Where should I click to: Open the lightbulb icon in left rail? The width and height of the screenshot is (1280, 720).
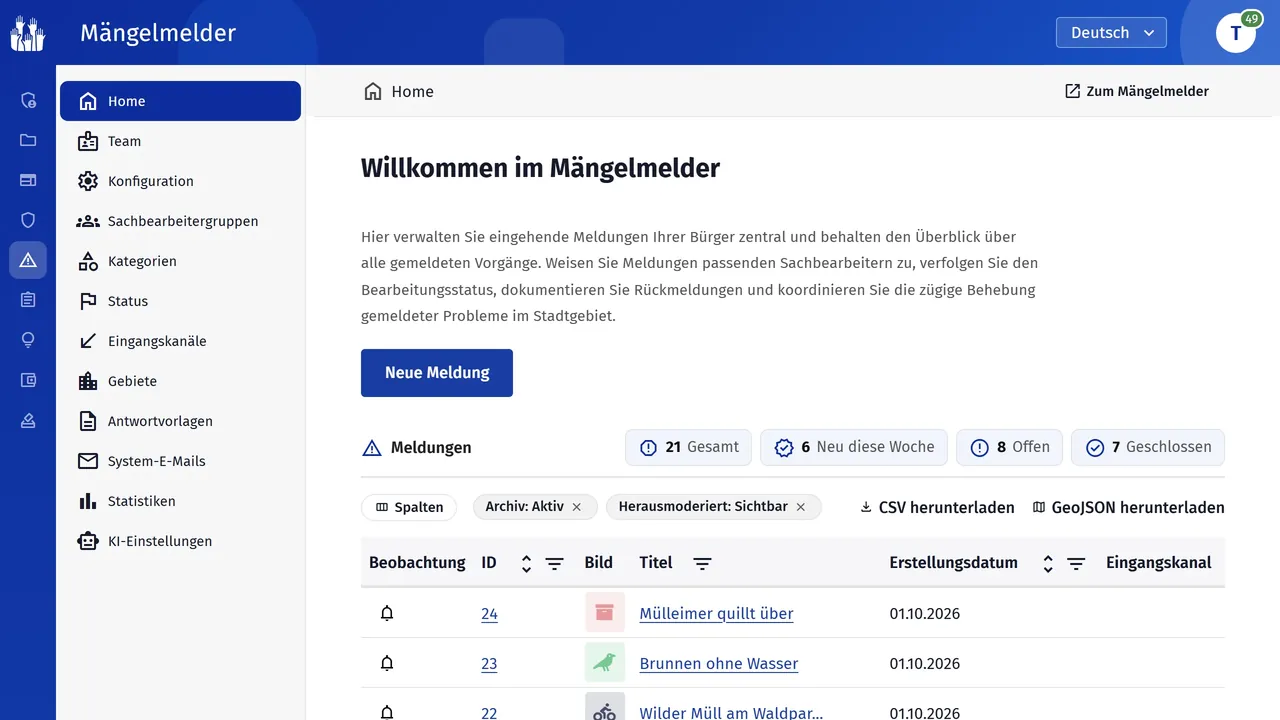pos(28,340)
